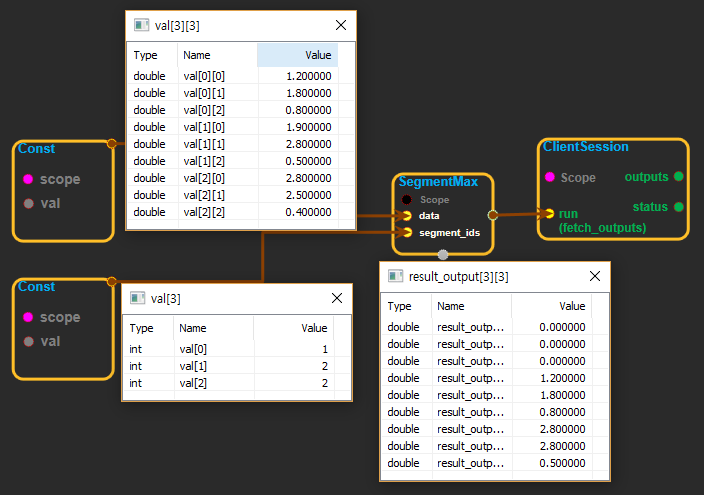Click the SegmentMax black Scope port
This screenshot has height=495, width=704.
406,199
